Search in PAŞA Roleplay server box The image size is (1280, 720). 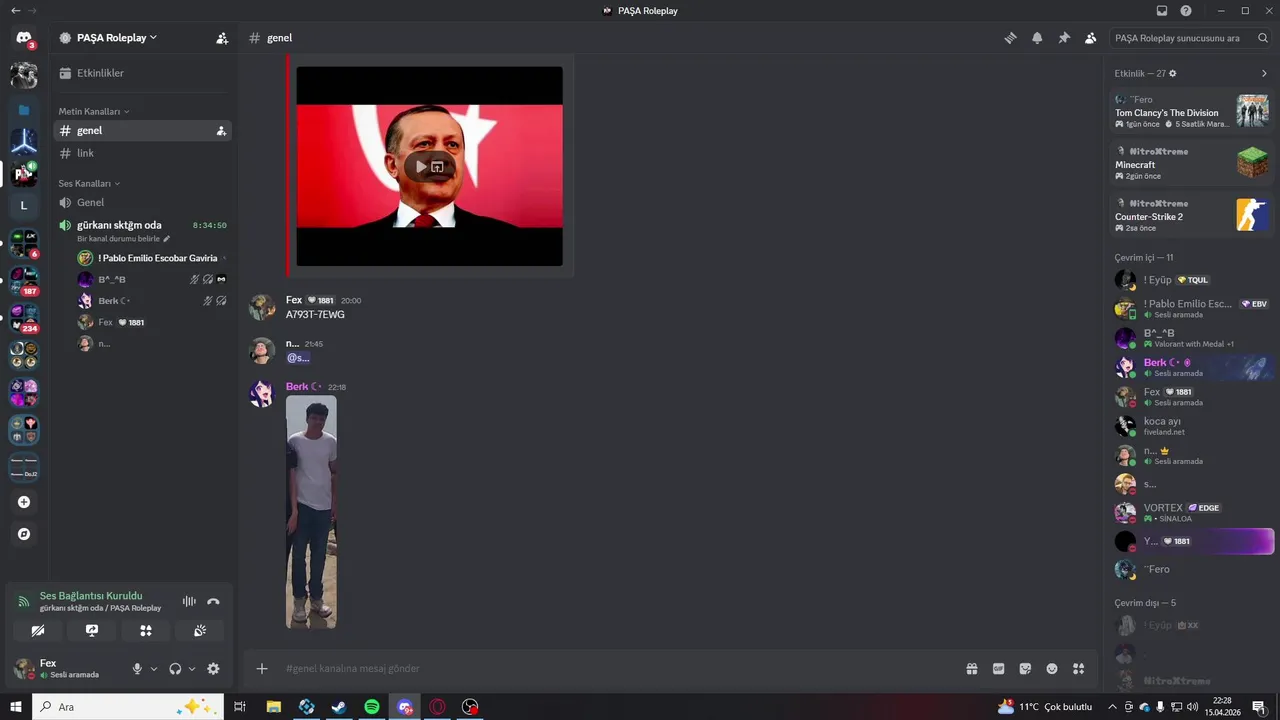(1190, 38)
